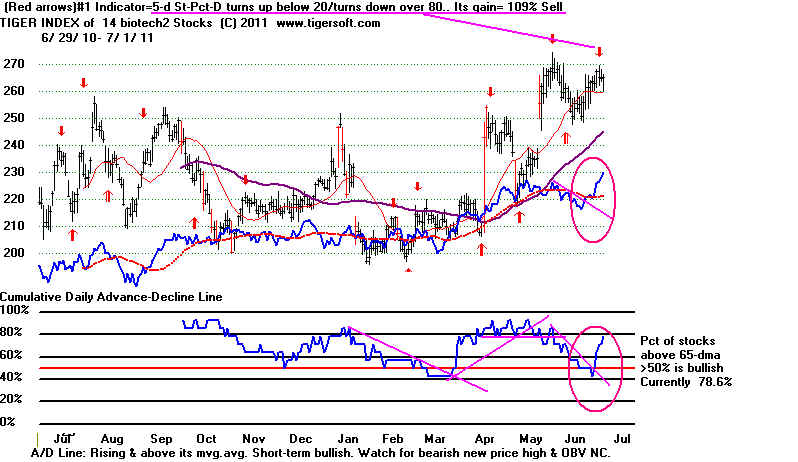Viewport: 798px width, 462px height.
Task: Click the 210 price axis label
Action: [x=13, y=226]
